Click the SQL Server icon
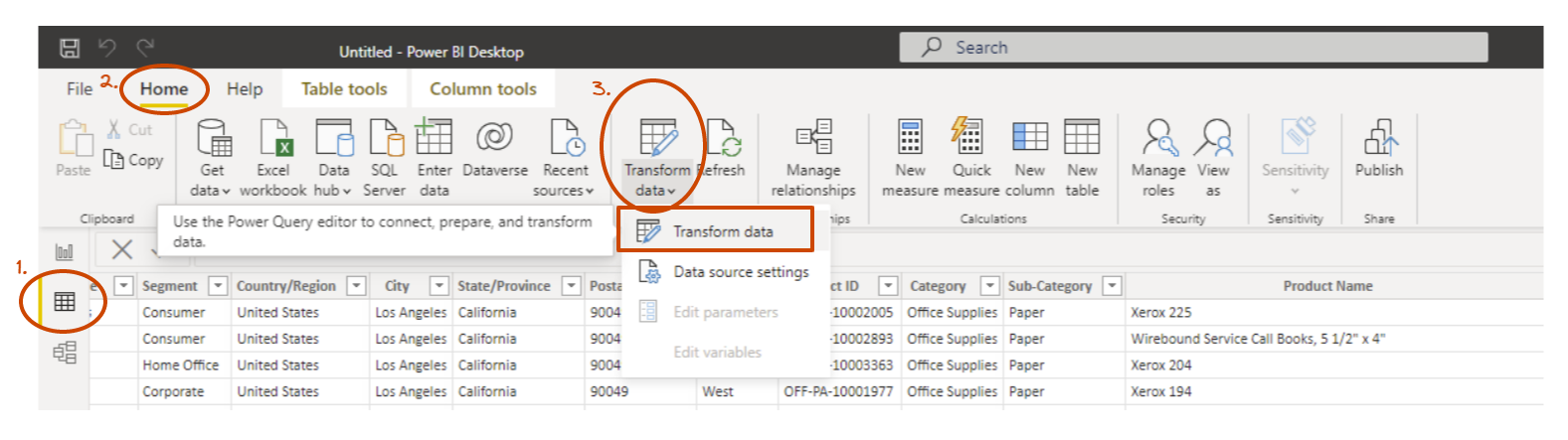 [385, 139]
